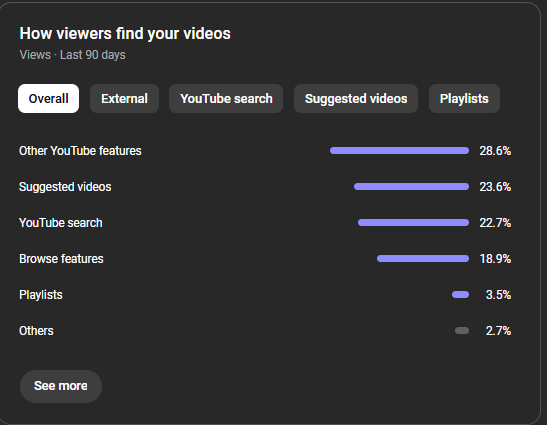Viewport: 547px width, 425px height.
Task: Switch to the Suggested videos tab
Action: tap(356, 98)
